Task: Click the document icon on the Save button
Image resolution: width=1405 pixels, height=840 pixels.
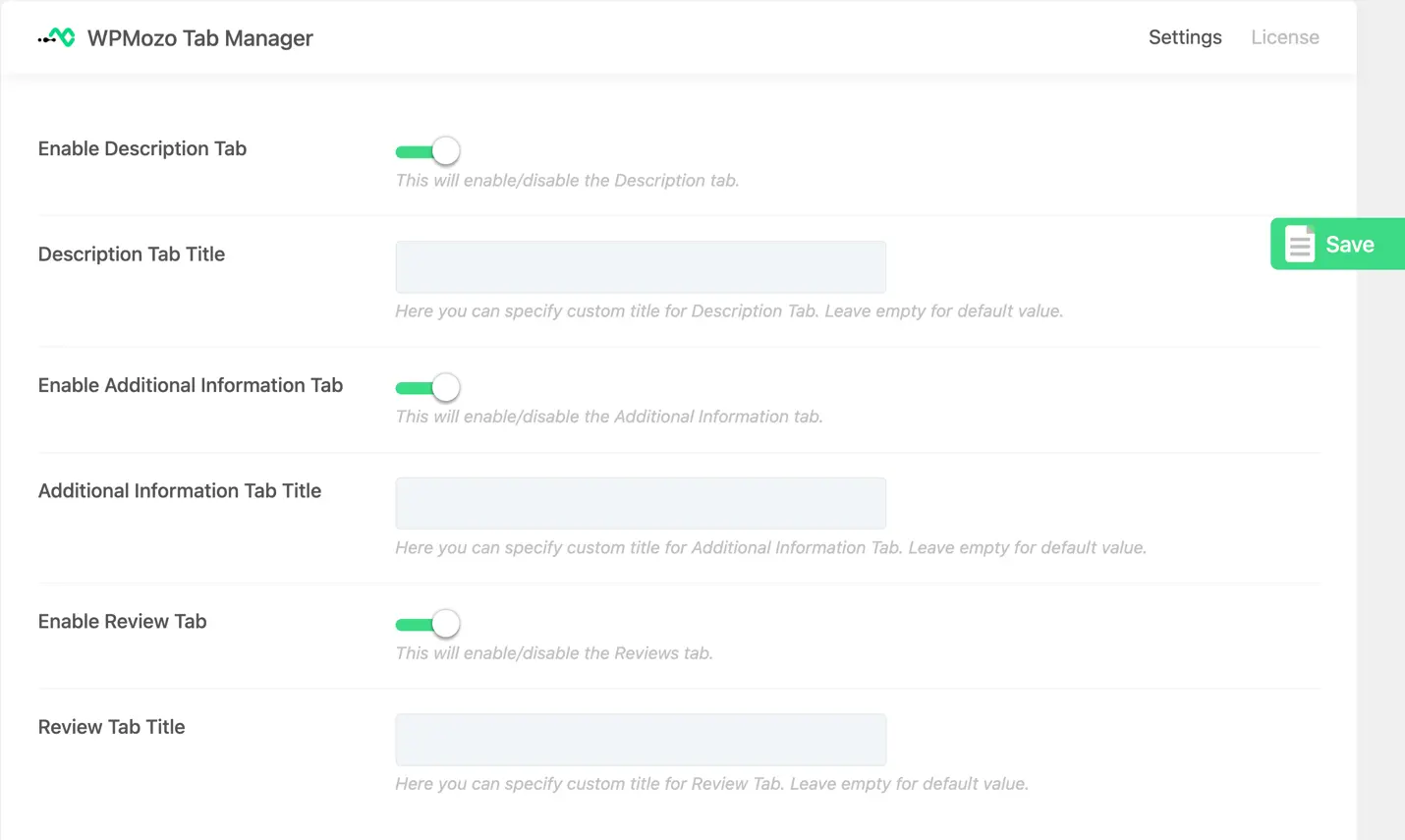Action: (x=1300, y=244)
